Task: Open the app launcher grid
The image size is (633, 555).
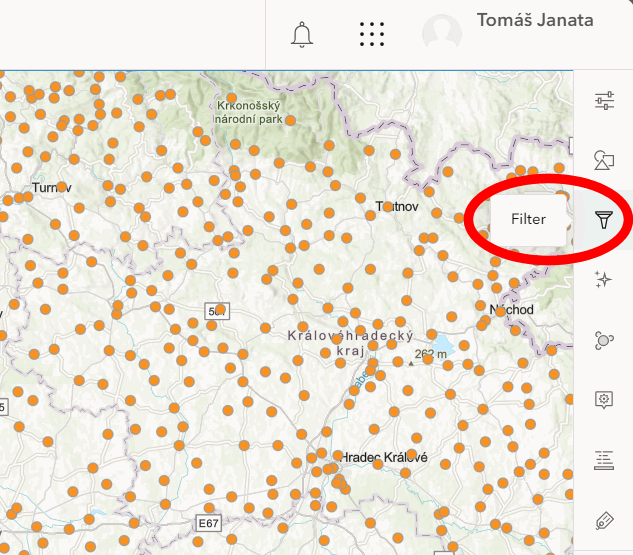Action: 372,34
